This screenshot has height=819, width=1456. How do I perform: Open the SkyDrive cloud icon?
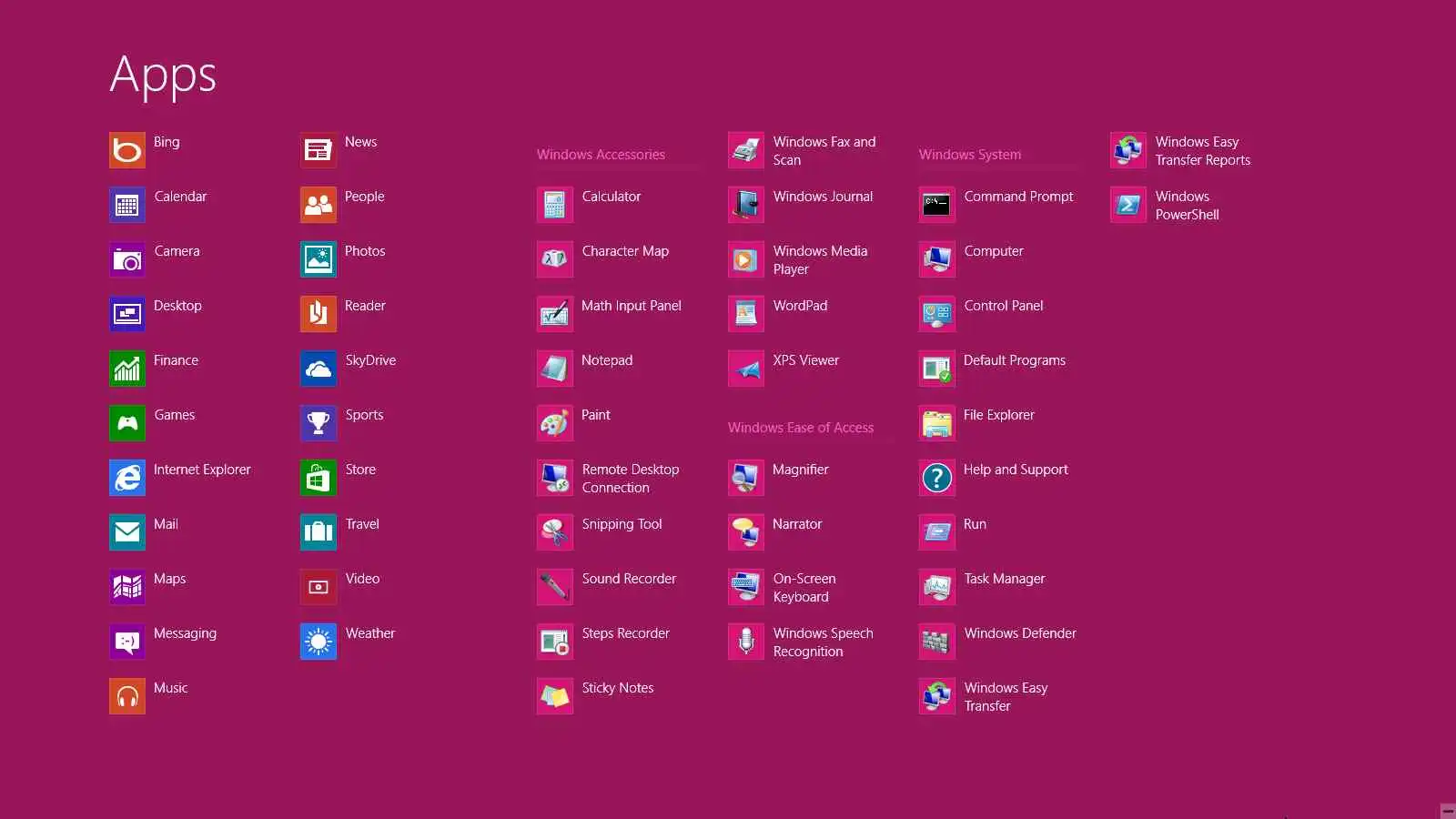pyautogui.click(x=318, y=369)
